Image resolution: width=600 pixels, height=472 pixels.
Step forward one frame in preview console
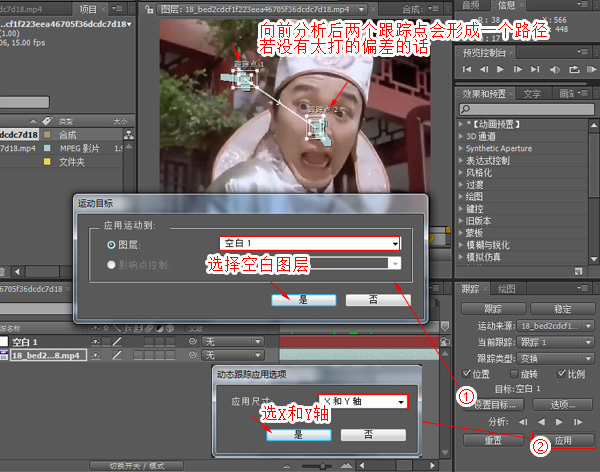click(x=518, y=69)
